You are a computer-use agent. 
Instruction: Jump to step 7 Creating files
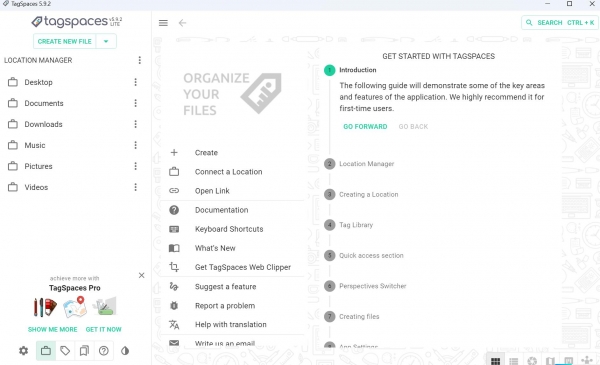(x=352, y=317)
